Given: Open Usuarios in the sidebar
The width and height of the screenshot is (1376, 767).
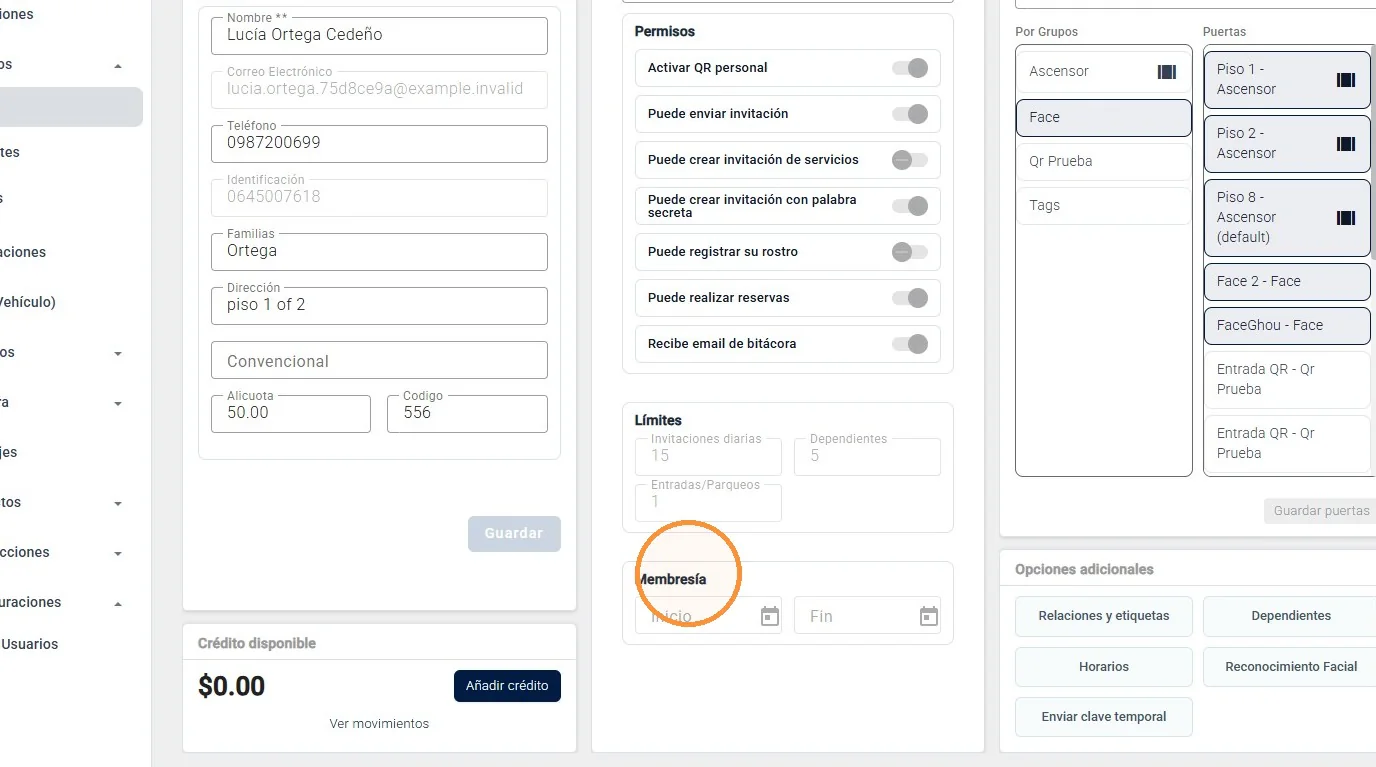Looking at the screenshot, I should (x=30, y=644).
